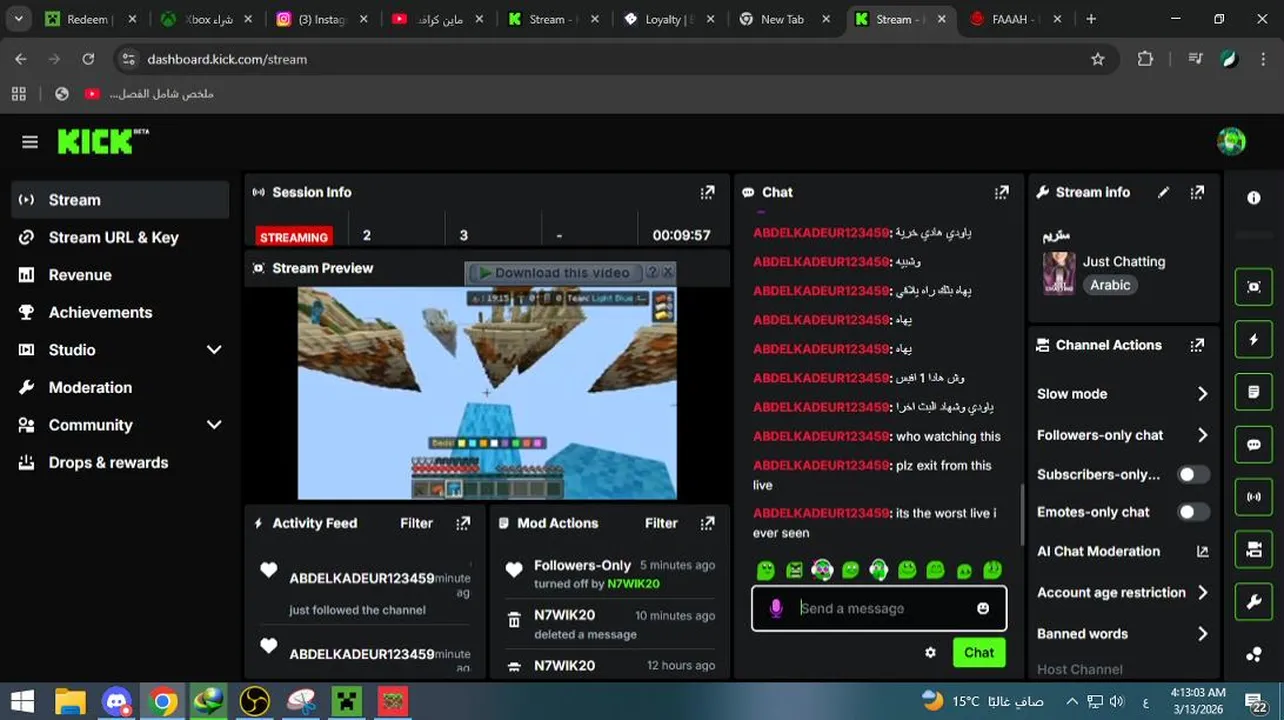This screenshot has width=1284, height=720.
Task: Open AI Chat Moderation external link icon
Action: 1203,551
